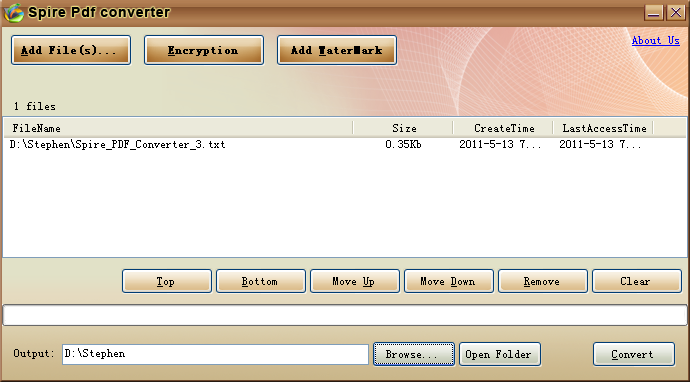The width and height of the screenshot is (690, 382).
Task: Click the Move Up button
Action: [355, 281]
